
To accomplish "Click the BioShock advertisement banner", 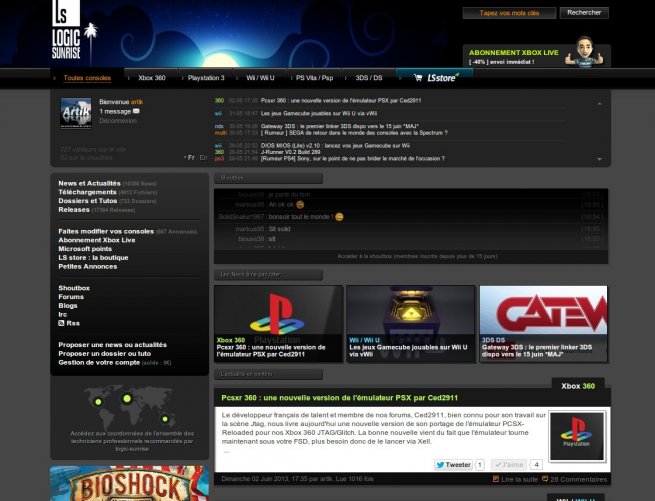I will click(129, 483).
